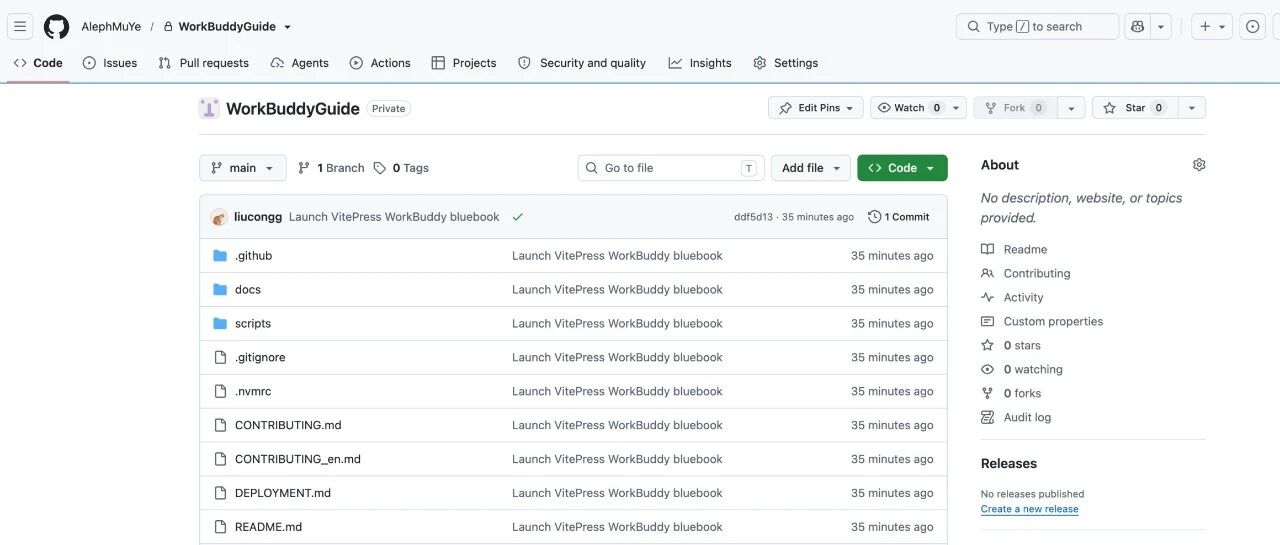Click the Go to file search field
The width and height of the screenshot is (1280, 545).
671,168
